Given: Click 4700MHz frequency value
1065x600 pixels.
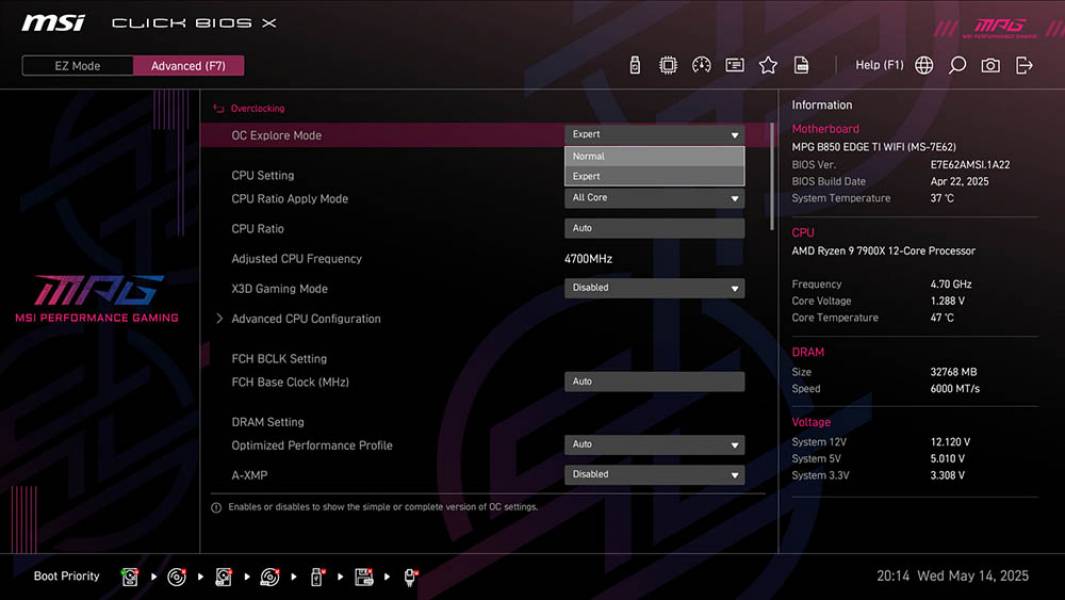Looking at the screenshot, I should (x=588, y=259).
